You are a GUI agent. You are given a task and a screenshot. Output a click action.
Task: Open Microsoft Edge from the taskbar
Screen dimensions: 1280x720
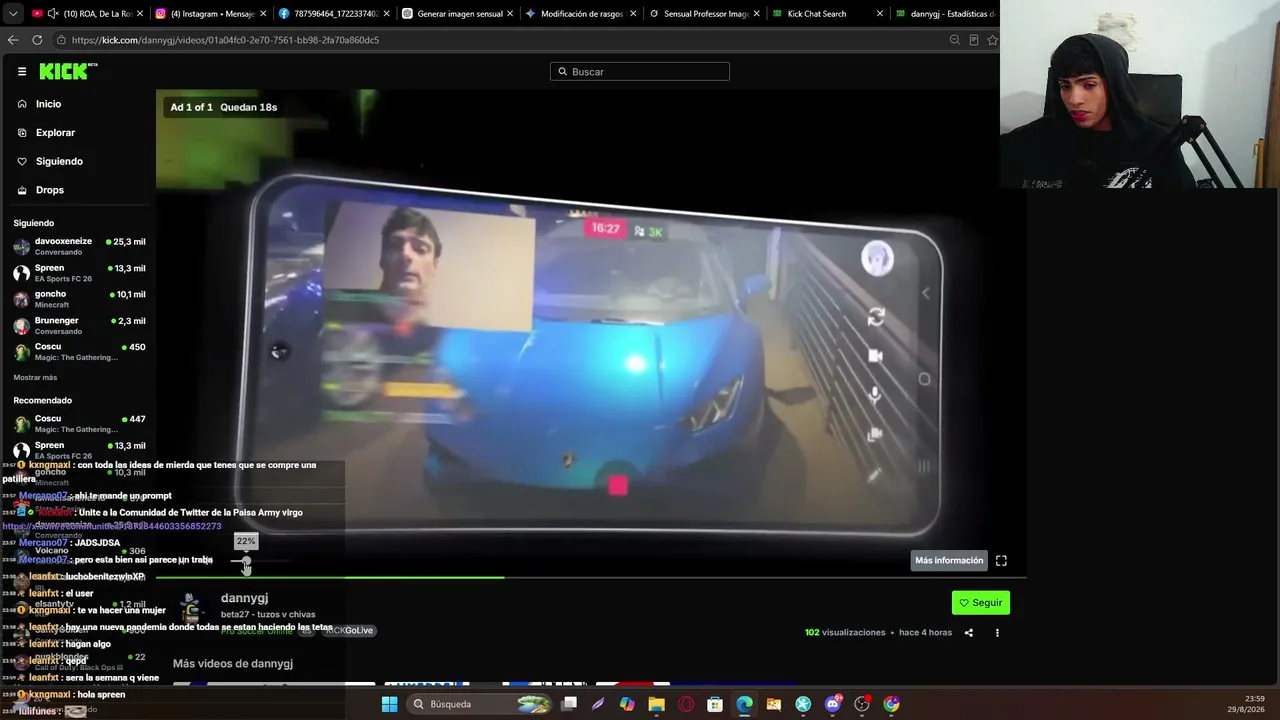pos(744,704)
